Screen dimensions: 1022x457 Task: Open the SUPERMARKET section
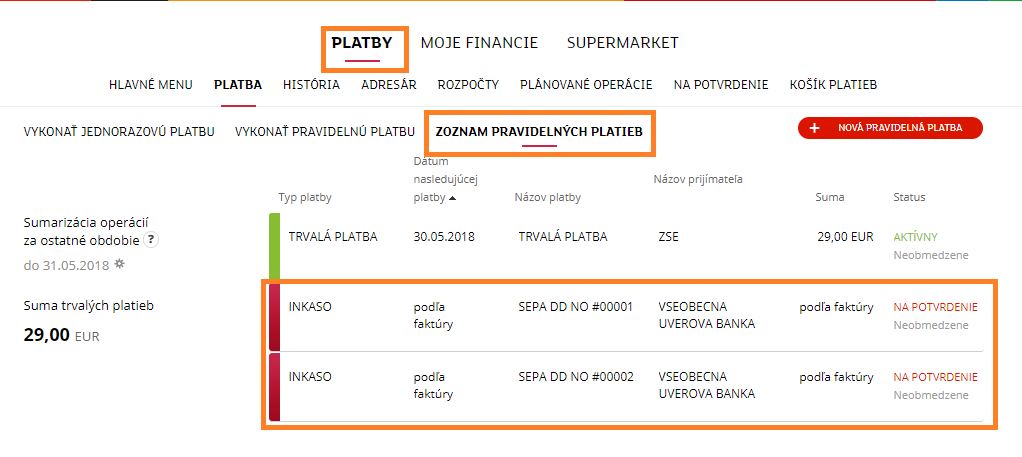[622, 43]
